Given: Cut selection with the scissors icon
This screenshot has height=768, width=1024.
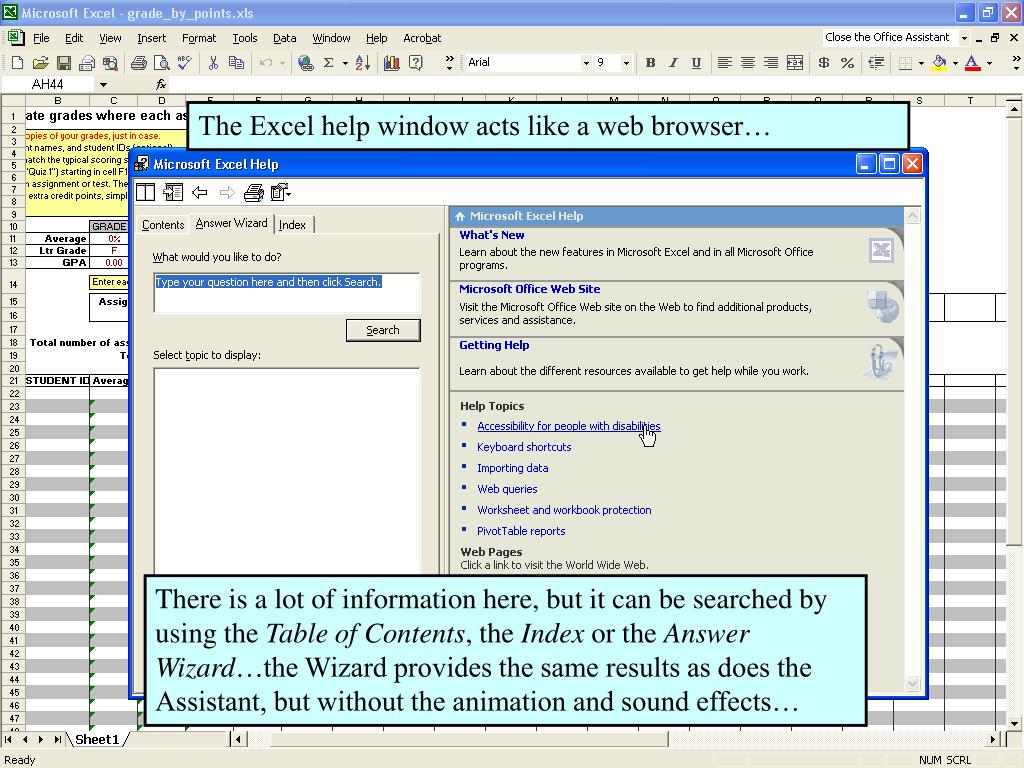Looking at the screenshot, I should click(x=213, y=63).
